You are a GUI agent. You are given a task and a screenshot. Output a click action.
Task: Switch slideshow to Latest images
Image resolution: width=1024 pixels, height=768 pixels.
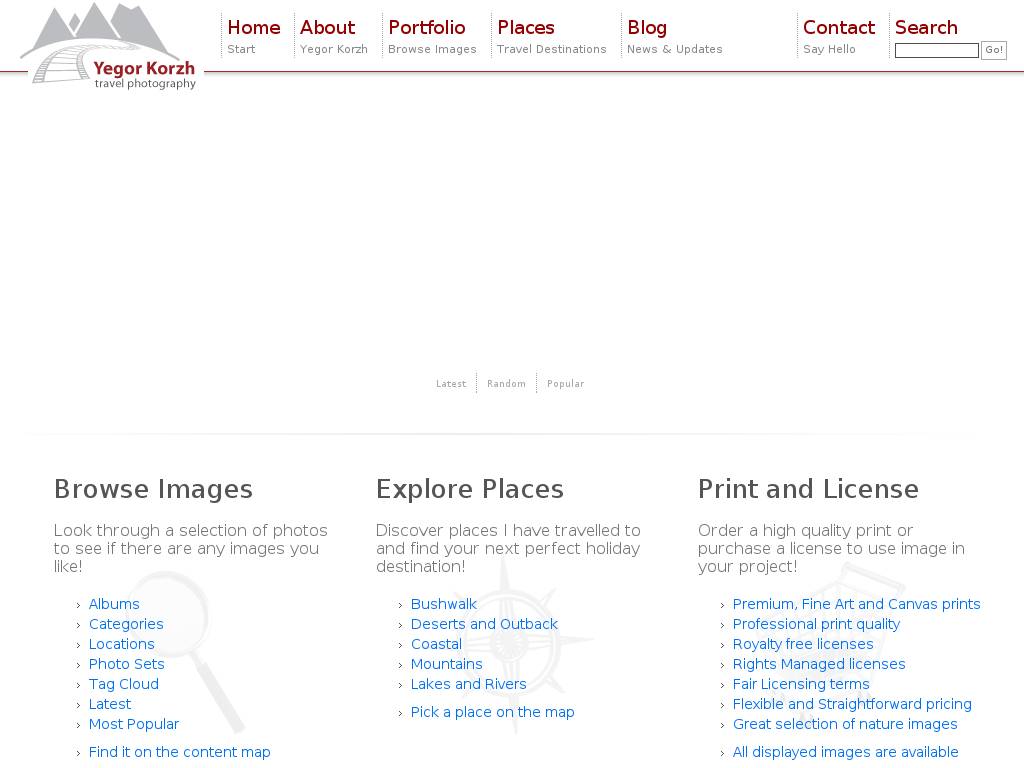click(x=451, y=384)
